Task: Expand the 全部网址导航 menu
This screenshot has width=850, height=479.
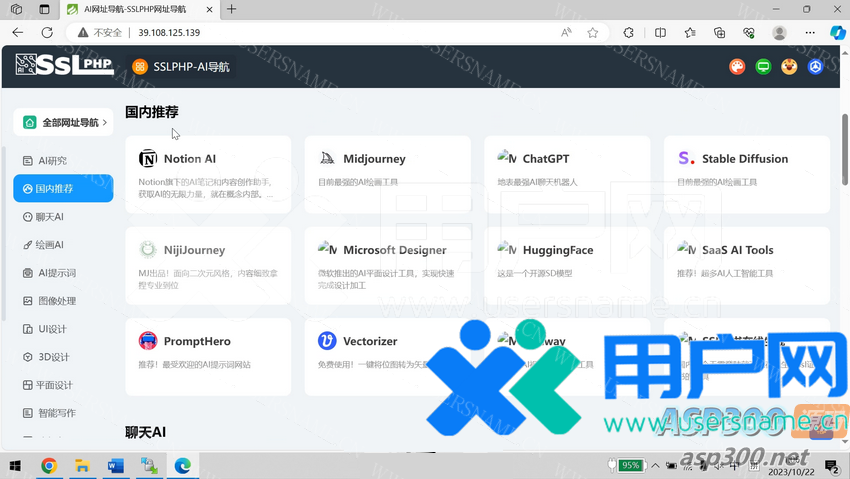Action: pos(63,122)
